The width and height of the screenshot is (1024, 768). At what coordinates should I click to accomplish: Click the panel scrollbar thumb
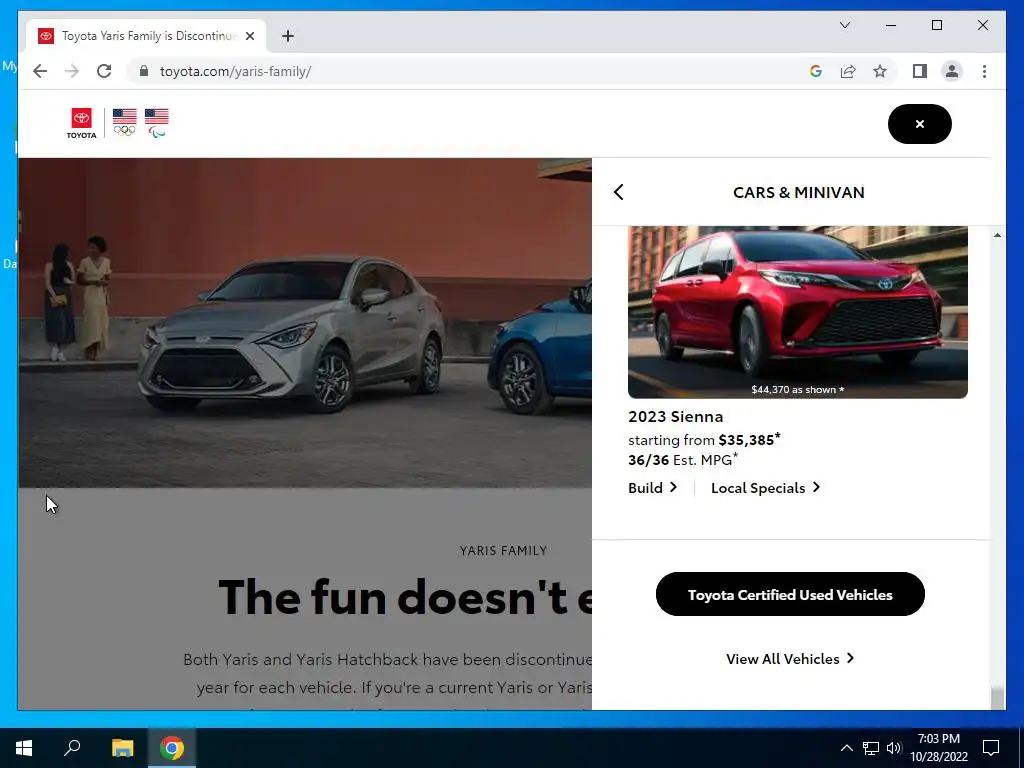click(x=997, y=698)
